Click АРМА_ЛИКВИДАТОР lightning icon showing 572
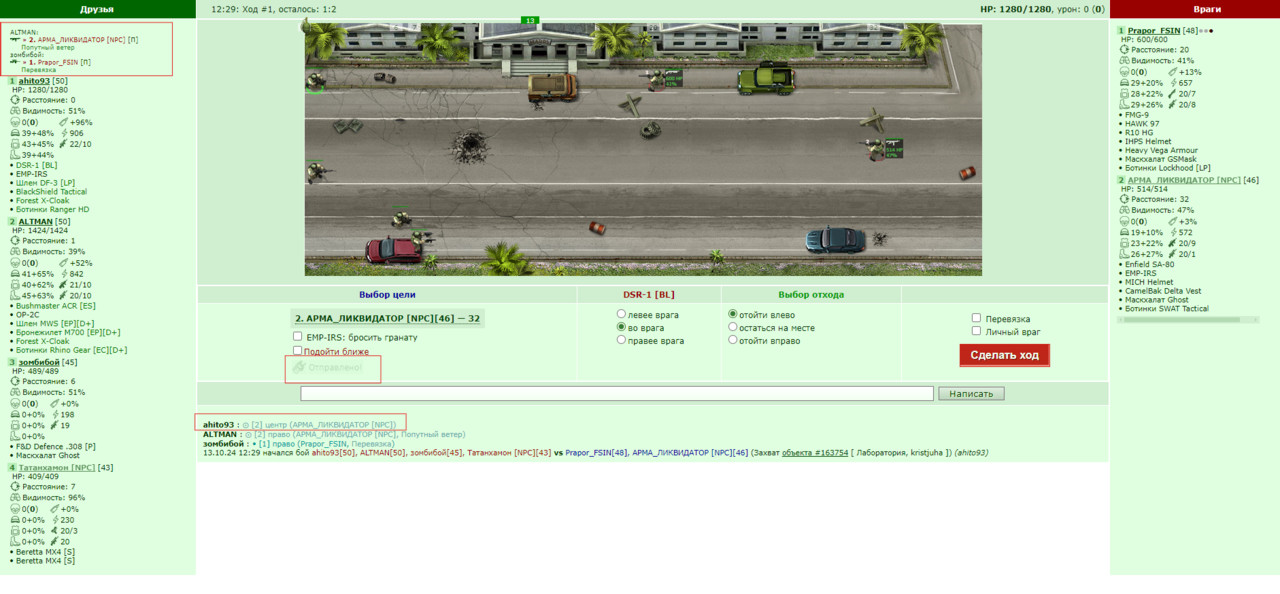This screenshot has width=1280, height=594. point(1174,232)
